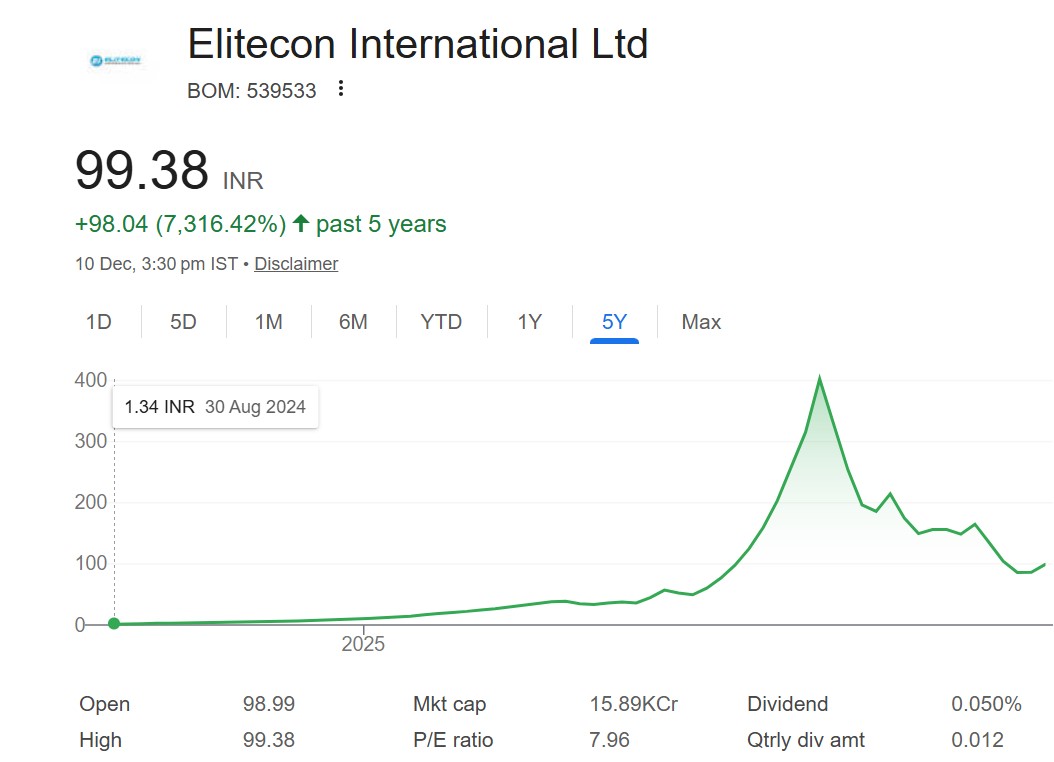This screenshot has width=1054, height=762.
Task: Click the green data point on chart start
Action: 114,624
